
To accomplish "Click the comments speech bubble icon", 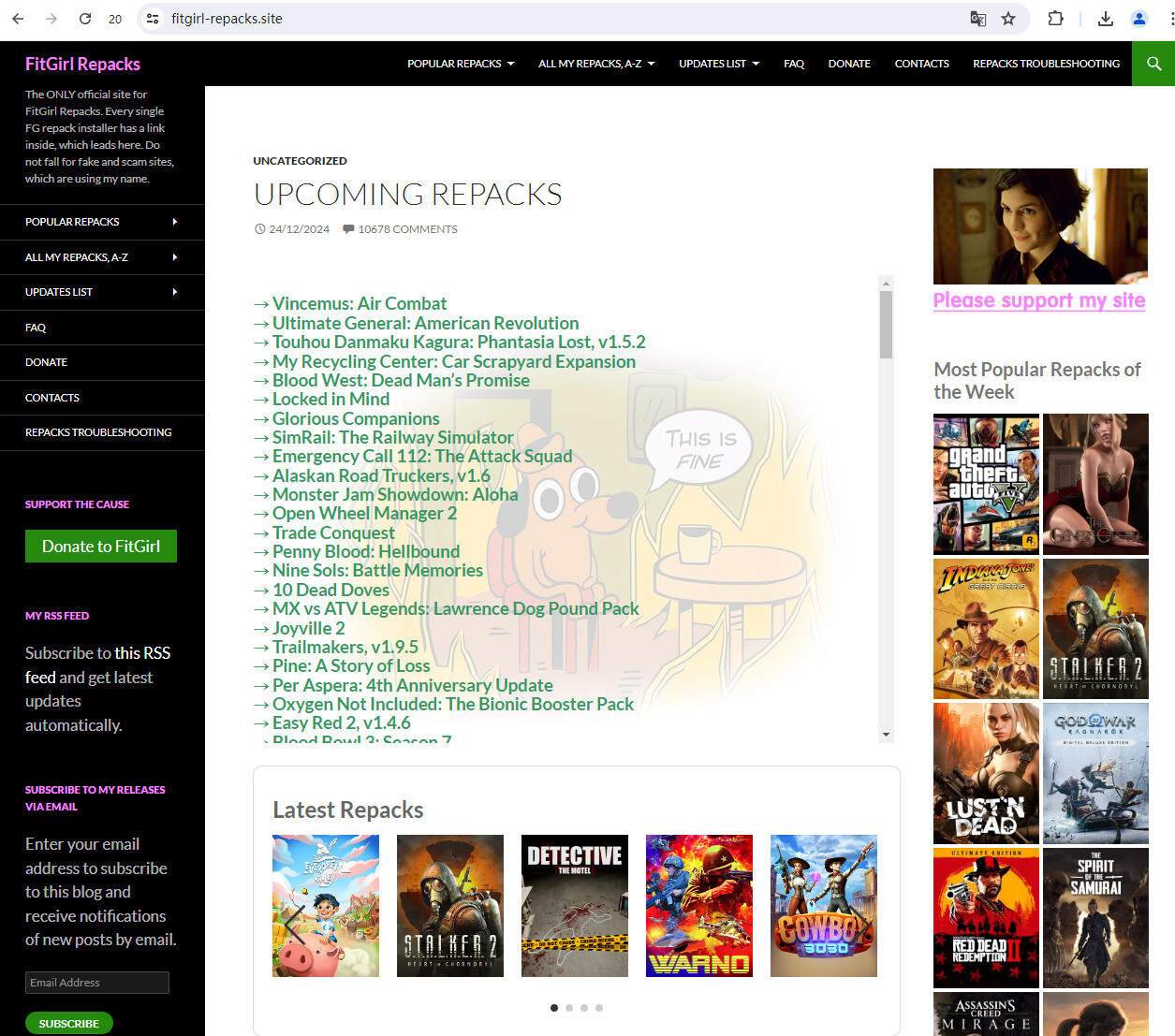I will [348, 229].
